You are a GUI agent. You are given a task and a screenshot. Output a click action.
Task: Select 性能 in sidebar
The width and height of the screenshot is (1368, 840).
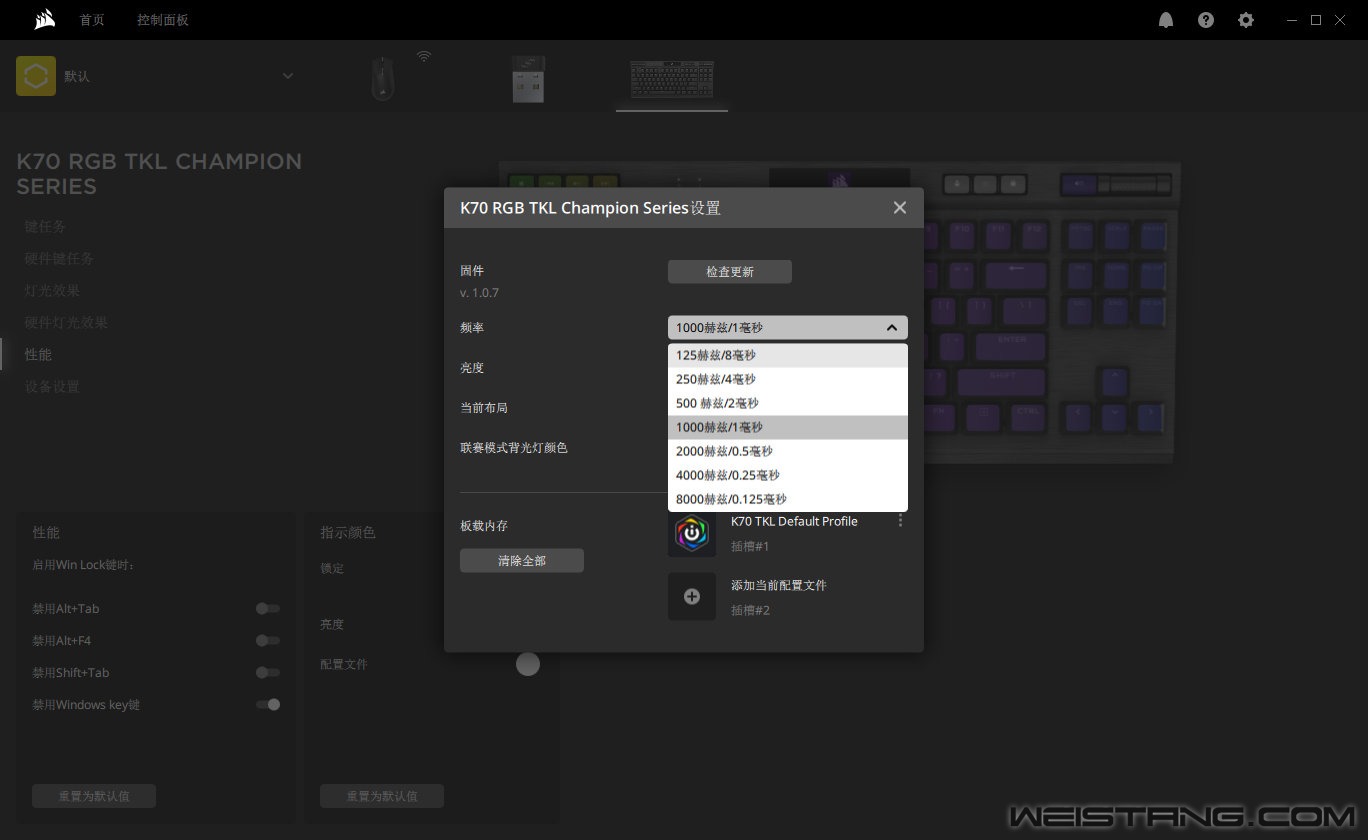click(x=38, y=355)
